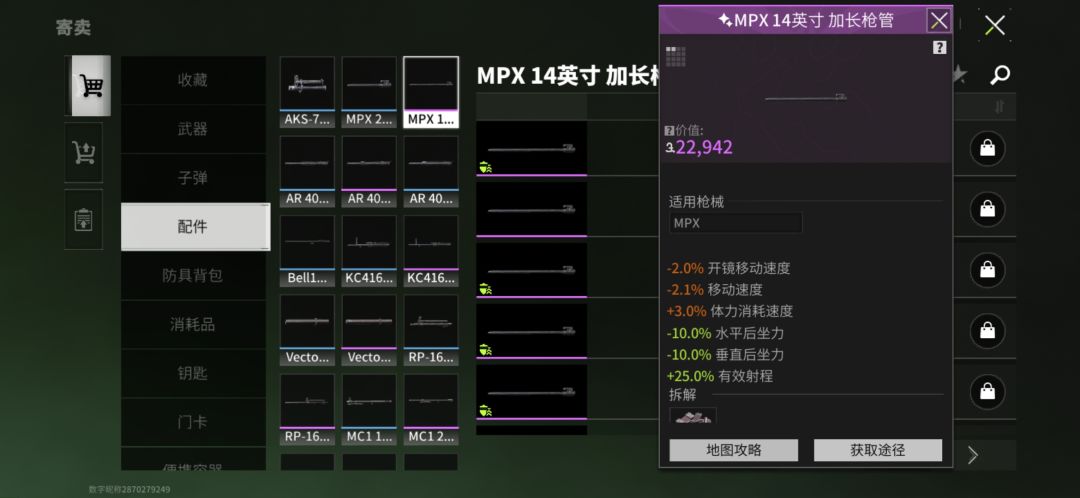The width and height of the screenshot is (1080, 498).
Task: Click the MPX applicable firearm field
Action: (736, 223)
